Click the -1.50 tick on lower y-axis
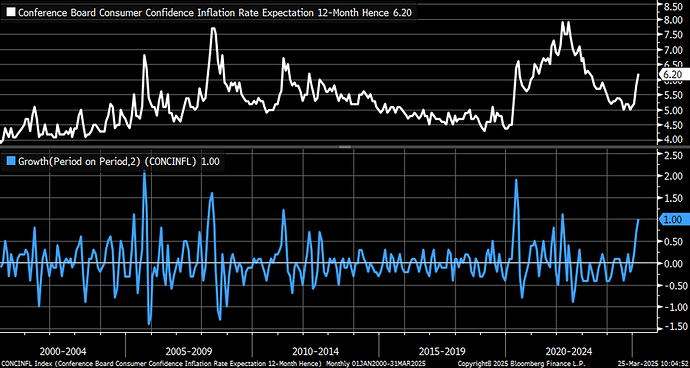690x368 pixels. point(674,327)
